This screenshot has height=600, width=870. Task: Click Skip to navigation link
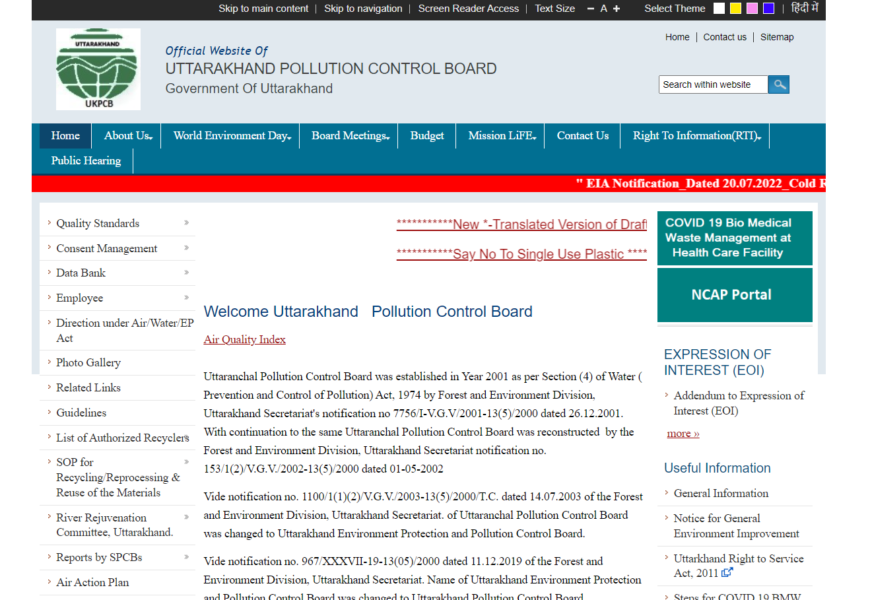363,8
